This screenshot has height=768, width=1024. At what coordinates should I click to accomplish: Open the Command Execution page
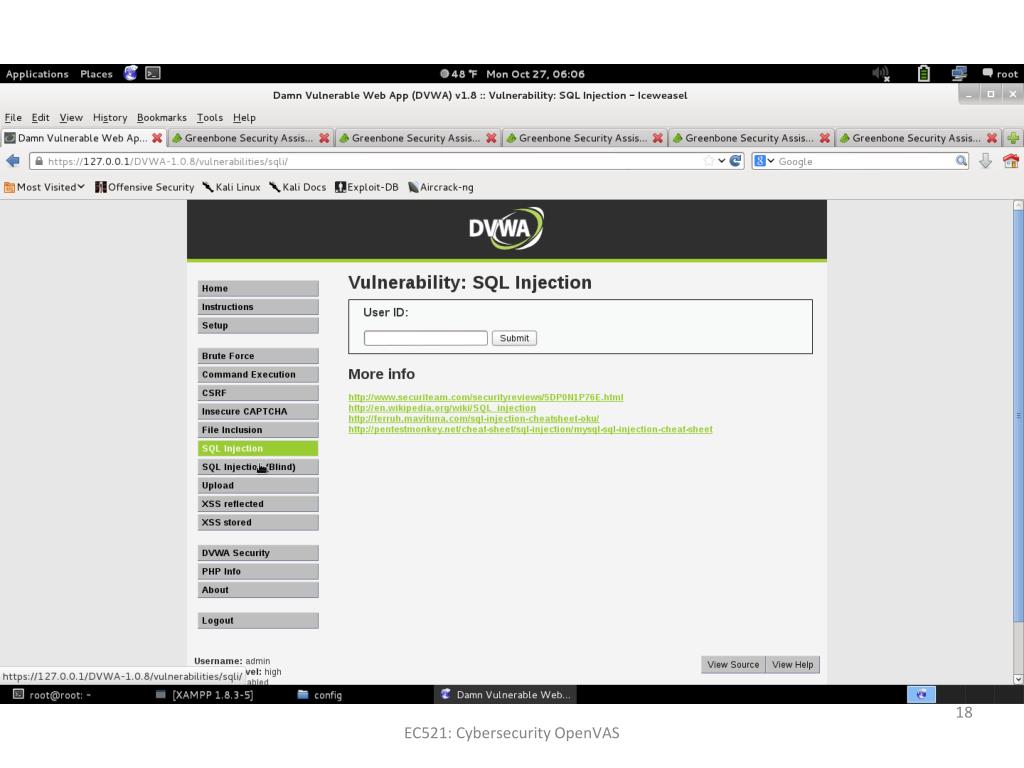pos(258,374)
